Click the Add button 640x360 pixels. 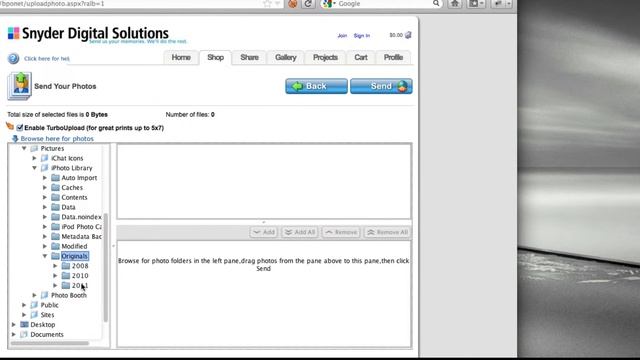coord(264,232)
